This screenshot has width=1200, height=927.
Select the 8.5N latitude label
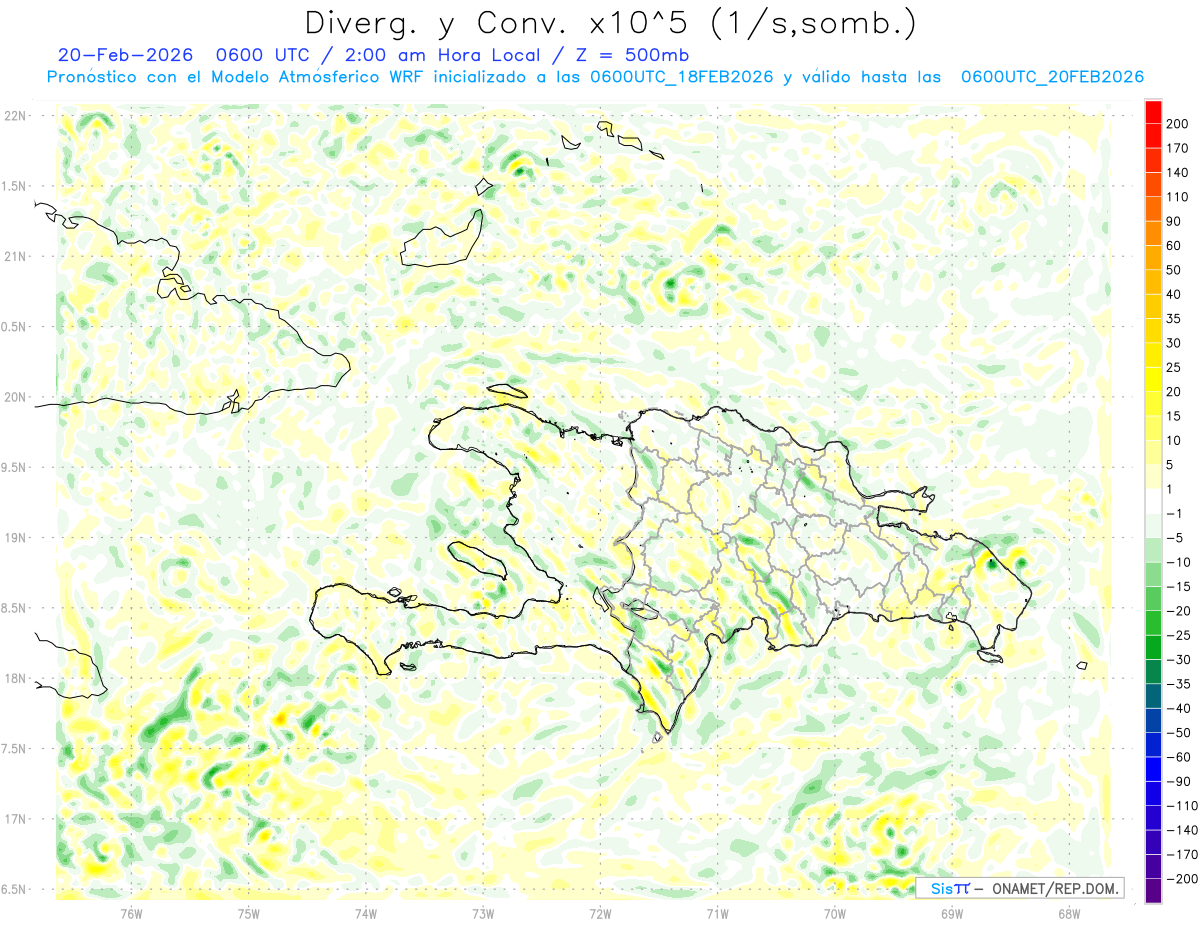click(x=15, y=608)
